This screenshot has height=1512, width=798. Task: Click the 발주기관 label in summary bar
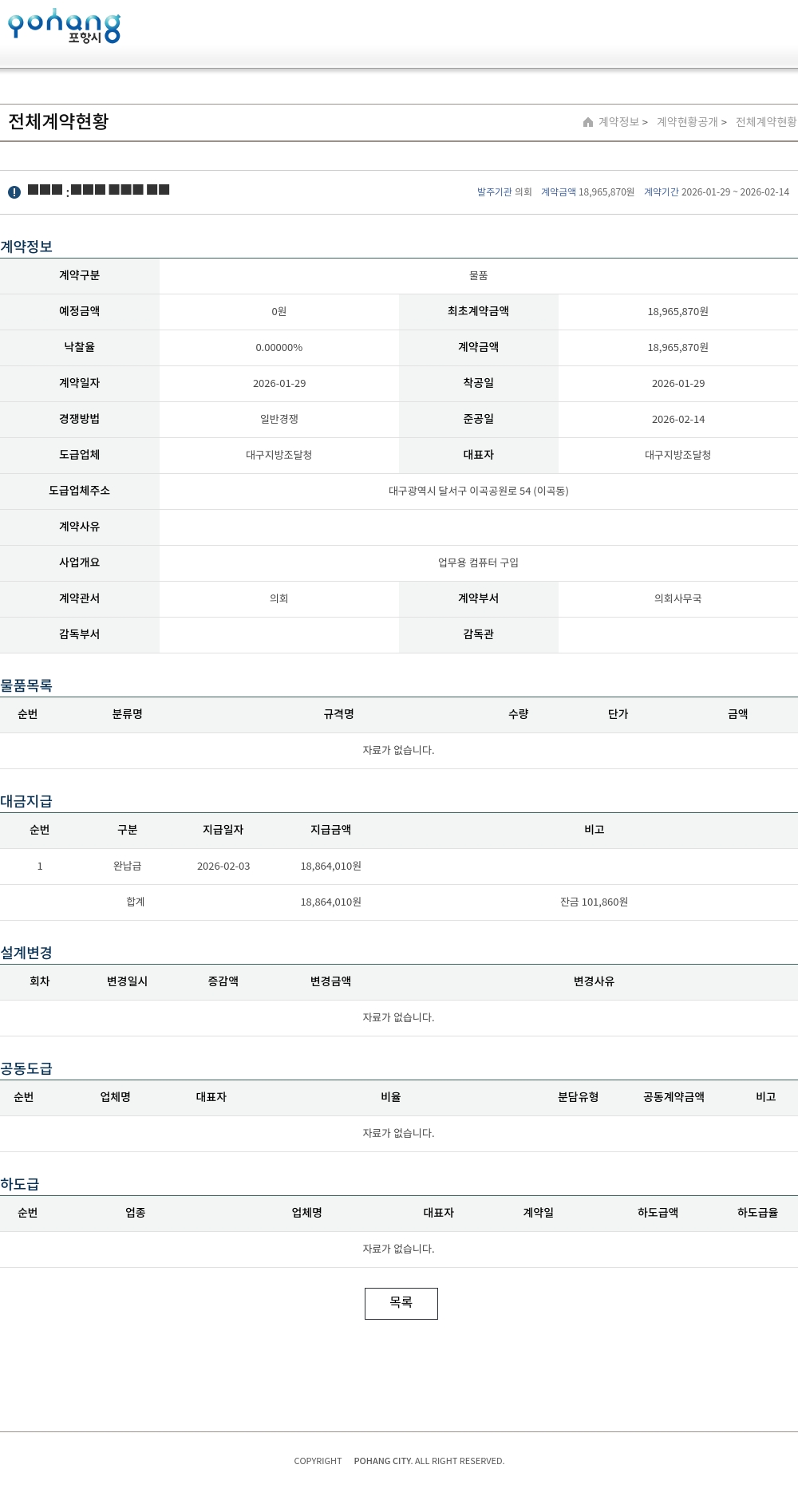(x=494, y=192)
